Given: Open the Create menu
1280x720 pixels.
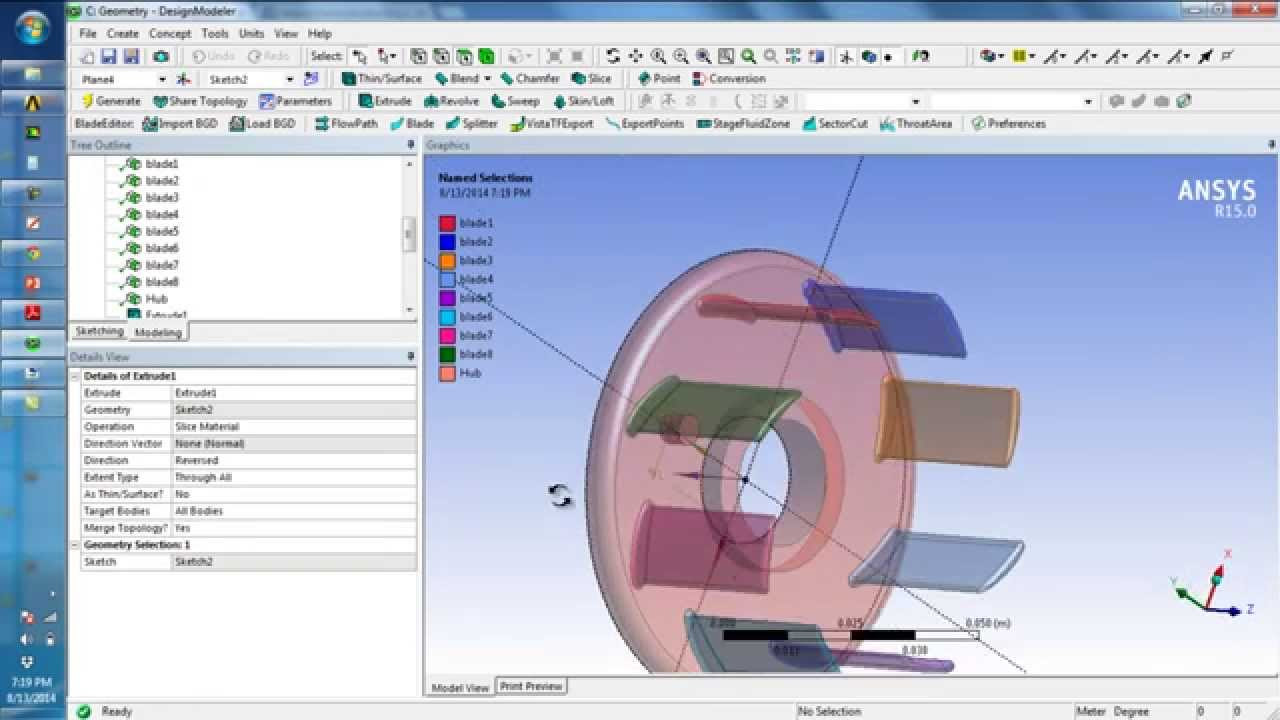Looking at the screenshot, I should (x=123, y=33).
